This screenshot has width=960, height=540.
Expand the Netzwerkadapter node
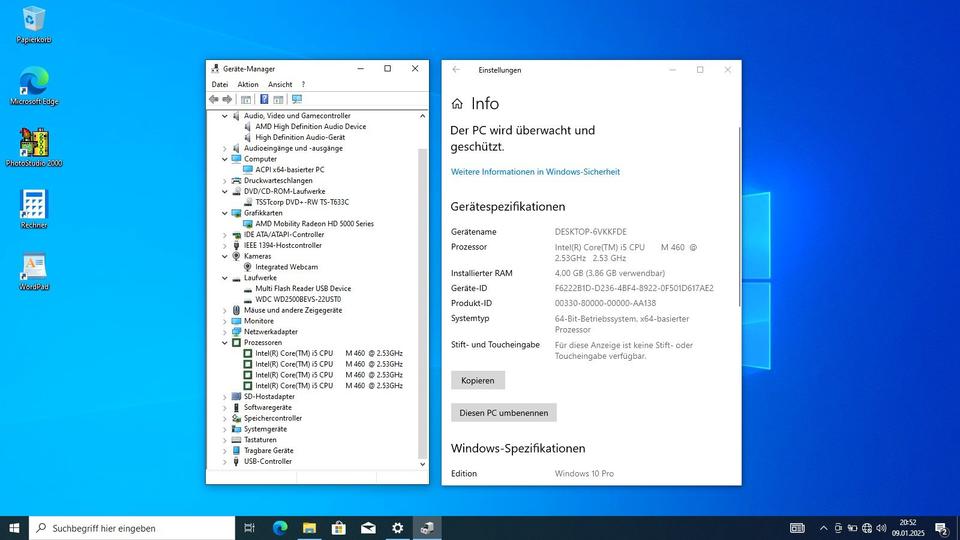225,332
